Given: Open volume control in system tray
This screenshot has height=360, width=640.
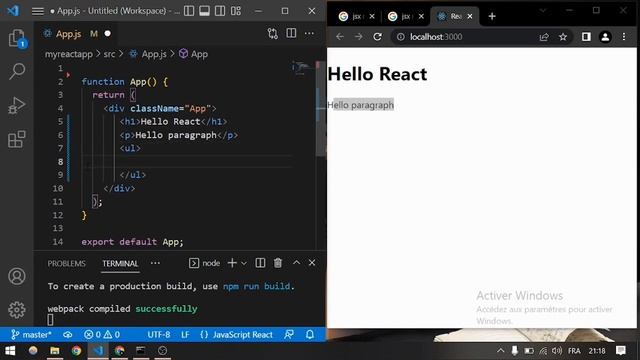Looking at the screenshot, I should [x=557, y=351].
